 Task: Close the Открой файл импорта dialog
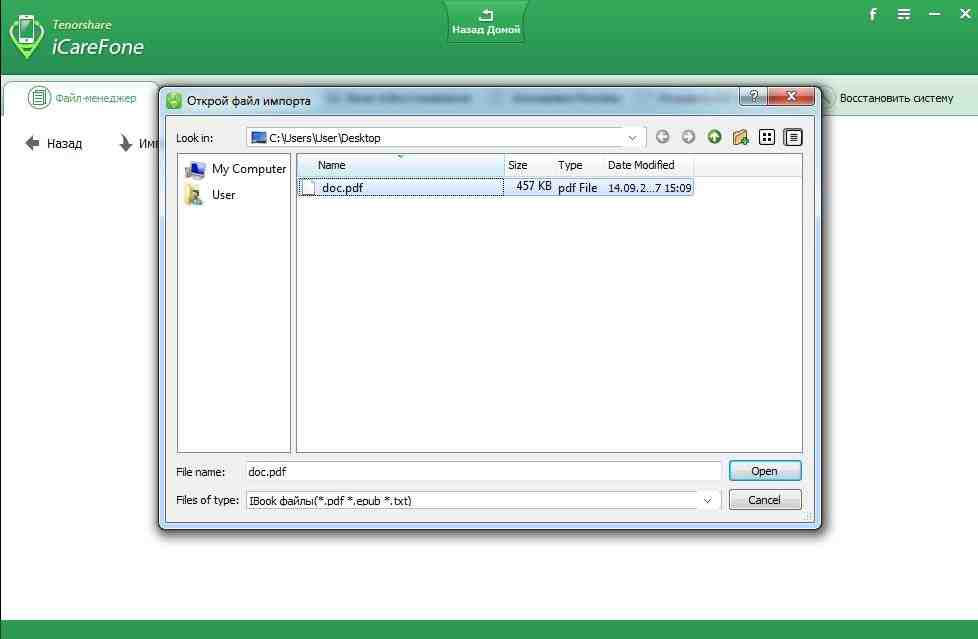(791, 96)
